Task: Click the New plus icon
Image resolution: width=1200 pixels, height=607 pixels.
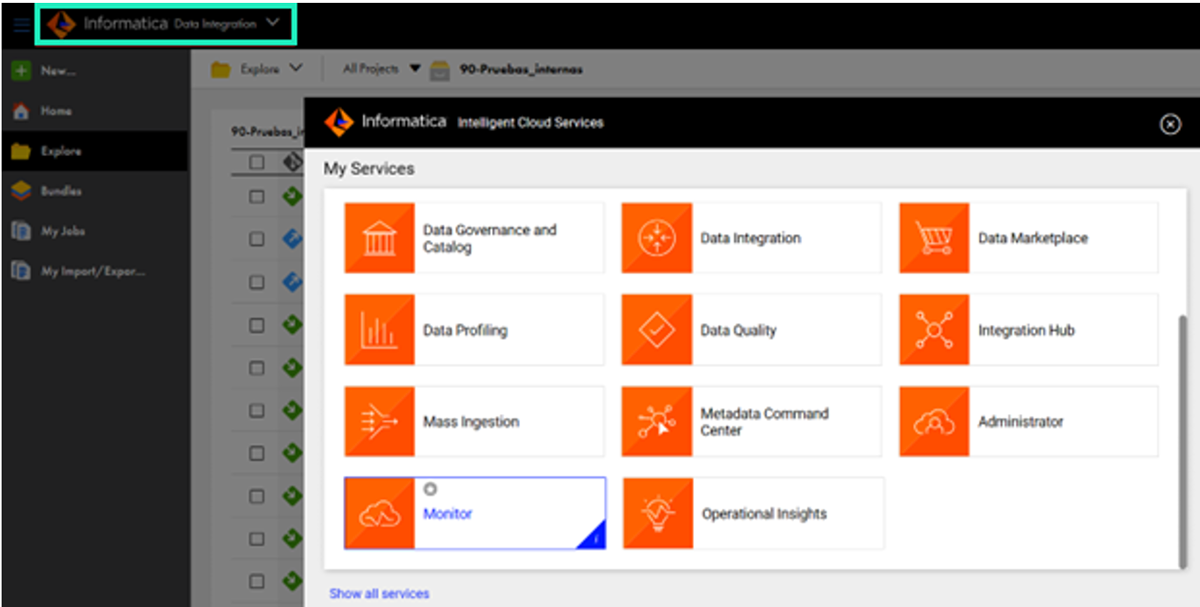Action: [21, 71]
